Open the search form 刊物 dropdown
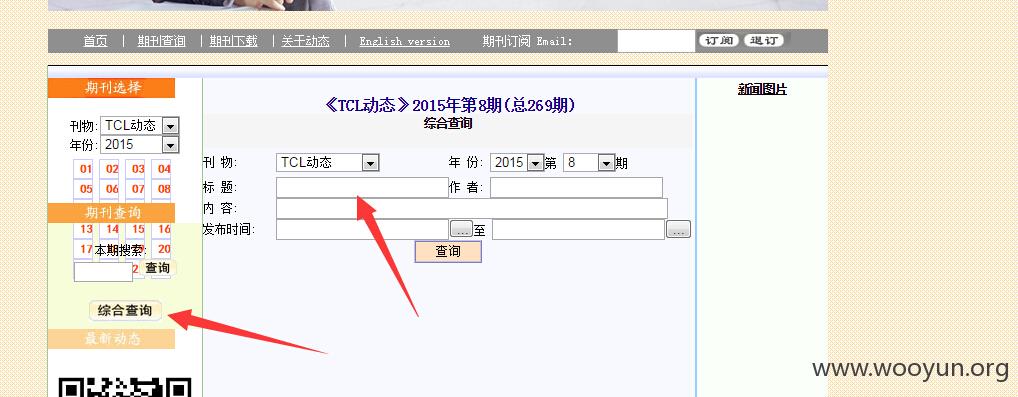This screenshot has height=397, width=1018. [x=328, y=162]
